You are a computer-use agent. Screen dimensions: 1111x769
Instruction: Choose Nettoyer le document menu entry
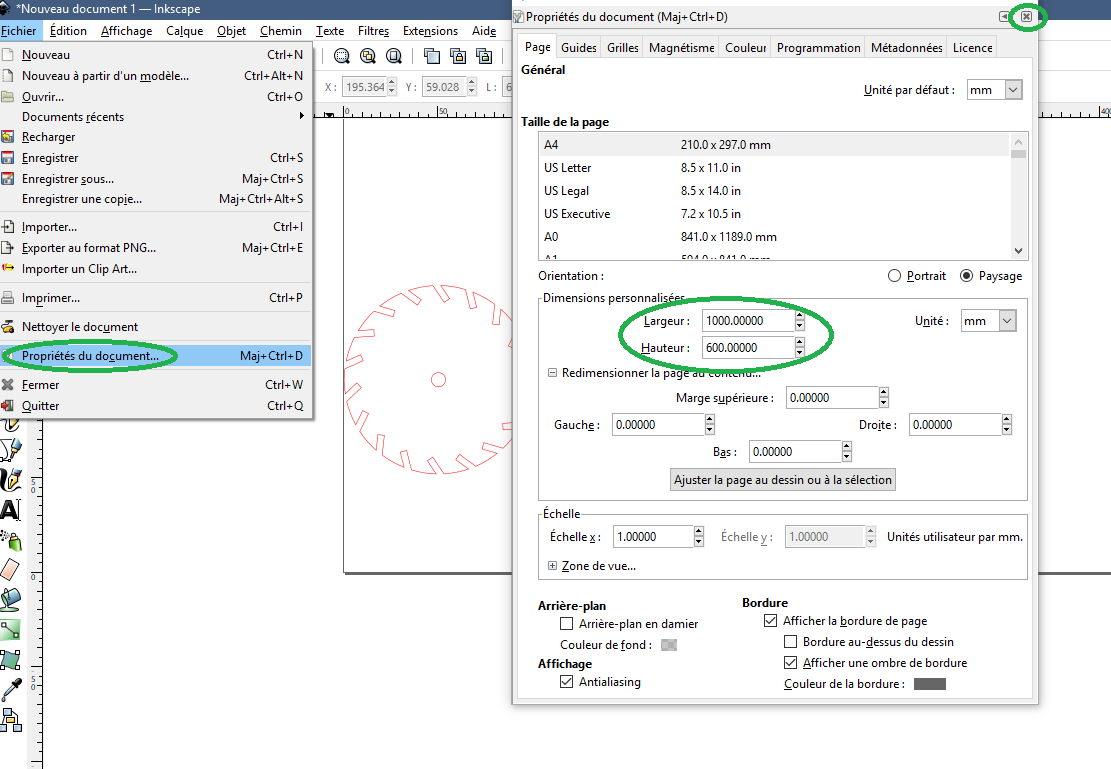pos(155,327)
